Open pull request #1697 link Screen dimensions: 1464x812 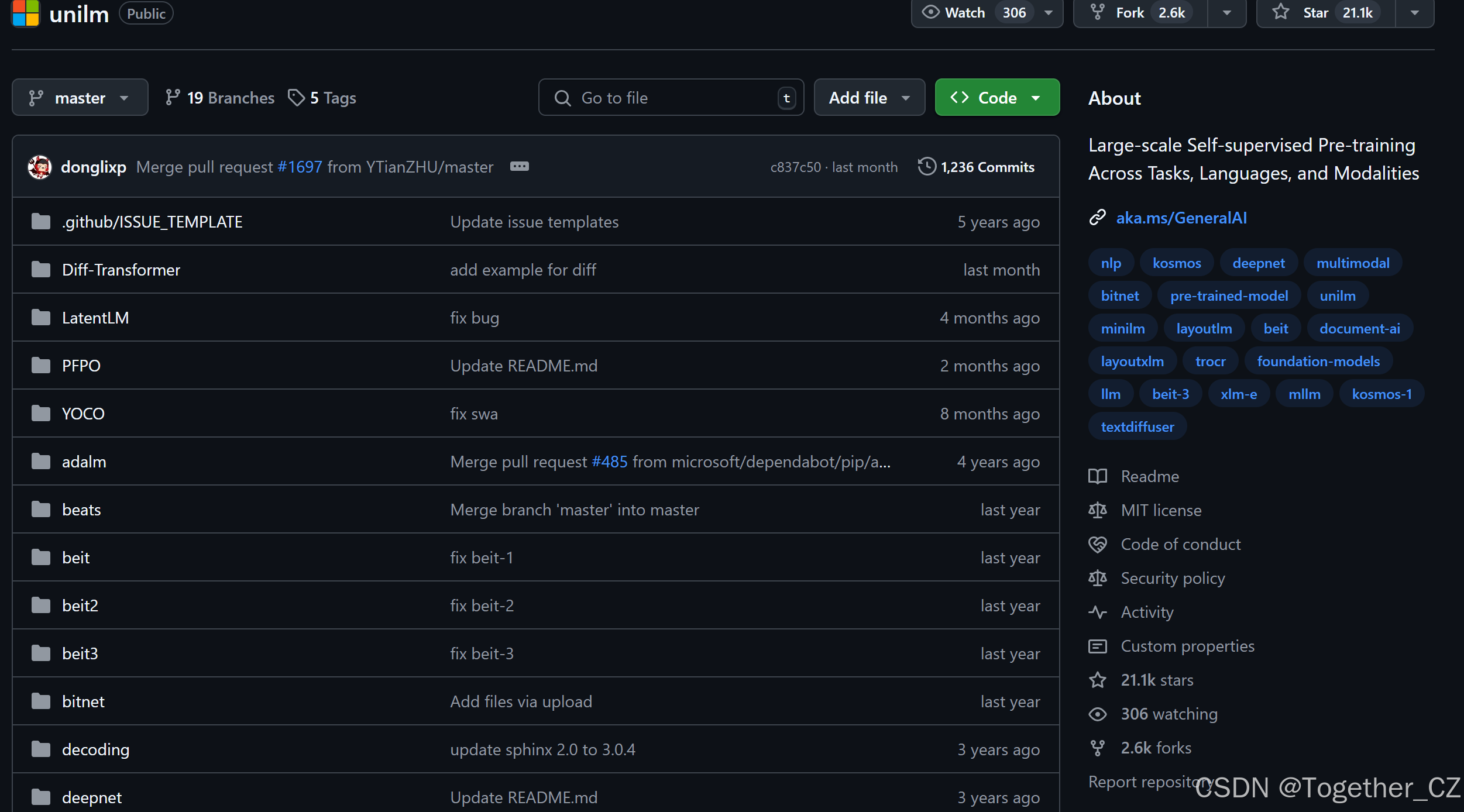(300, 167)
